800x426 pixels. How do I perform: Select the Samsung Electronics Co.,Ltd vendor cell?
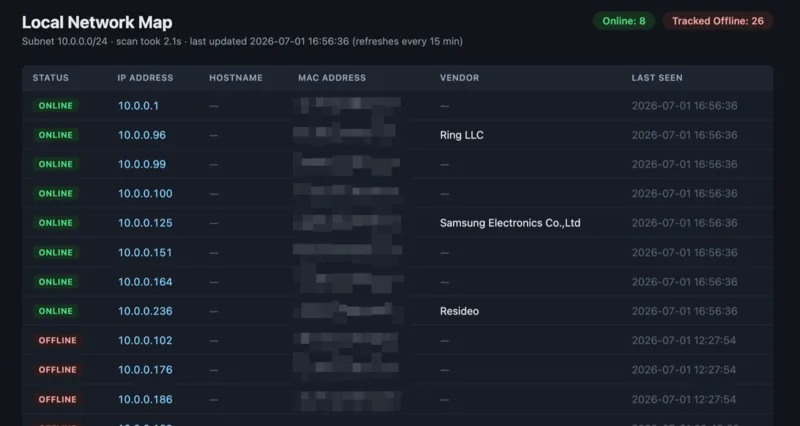[x=510, y=223]
